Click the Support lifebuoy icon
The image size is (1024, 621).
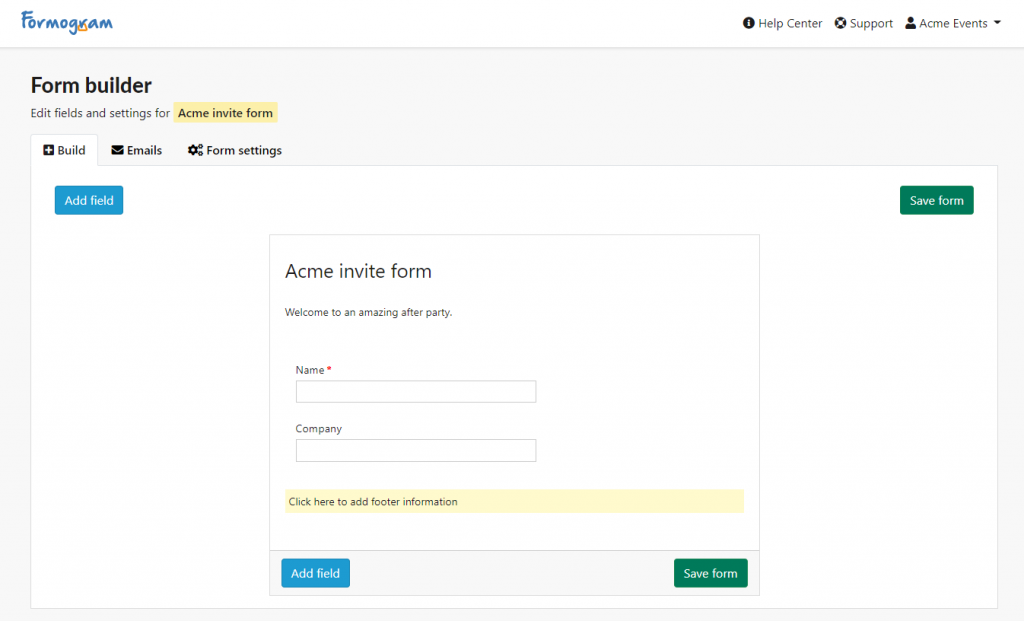(840, 23)
